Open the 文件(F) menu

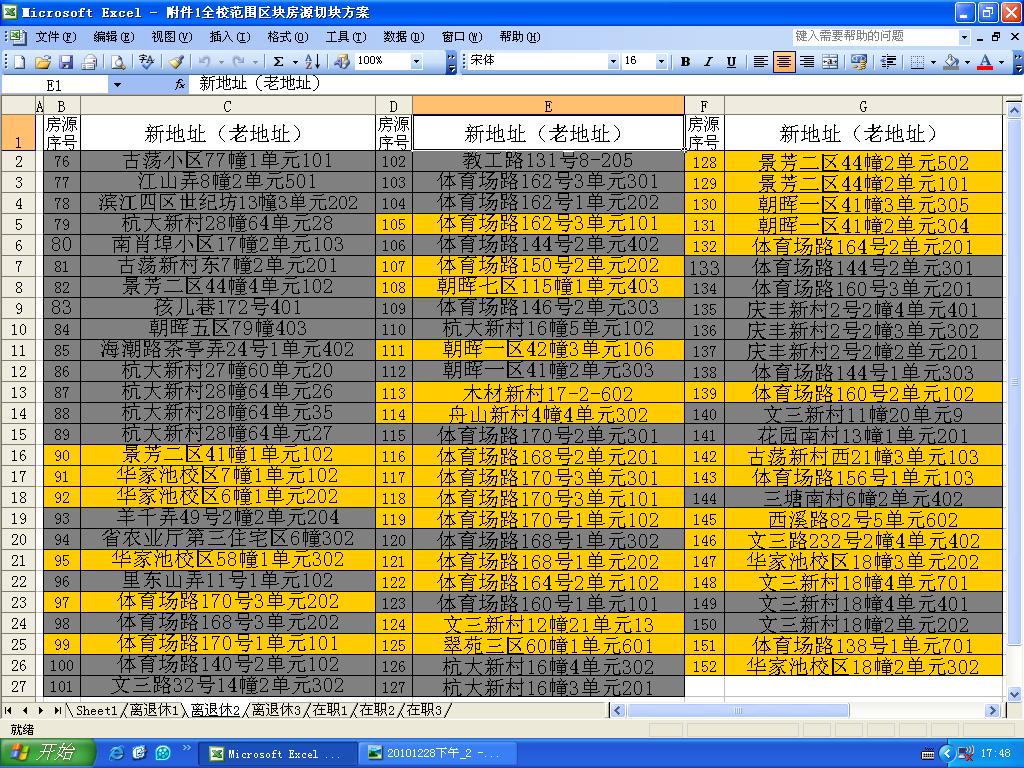56,37
